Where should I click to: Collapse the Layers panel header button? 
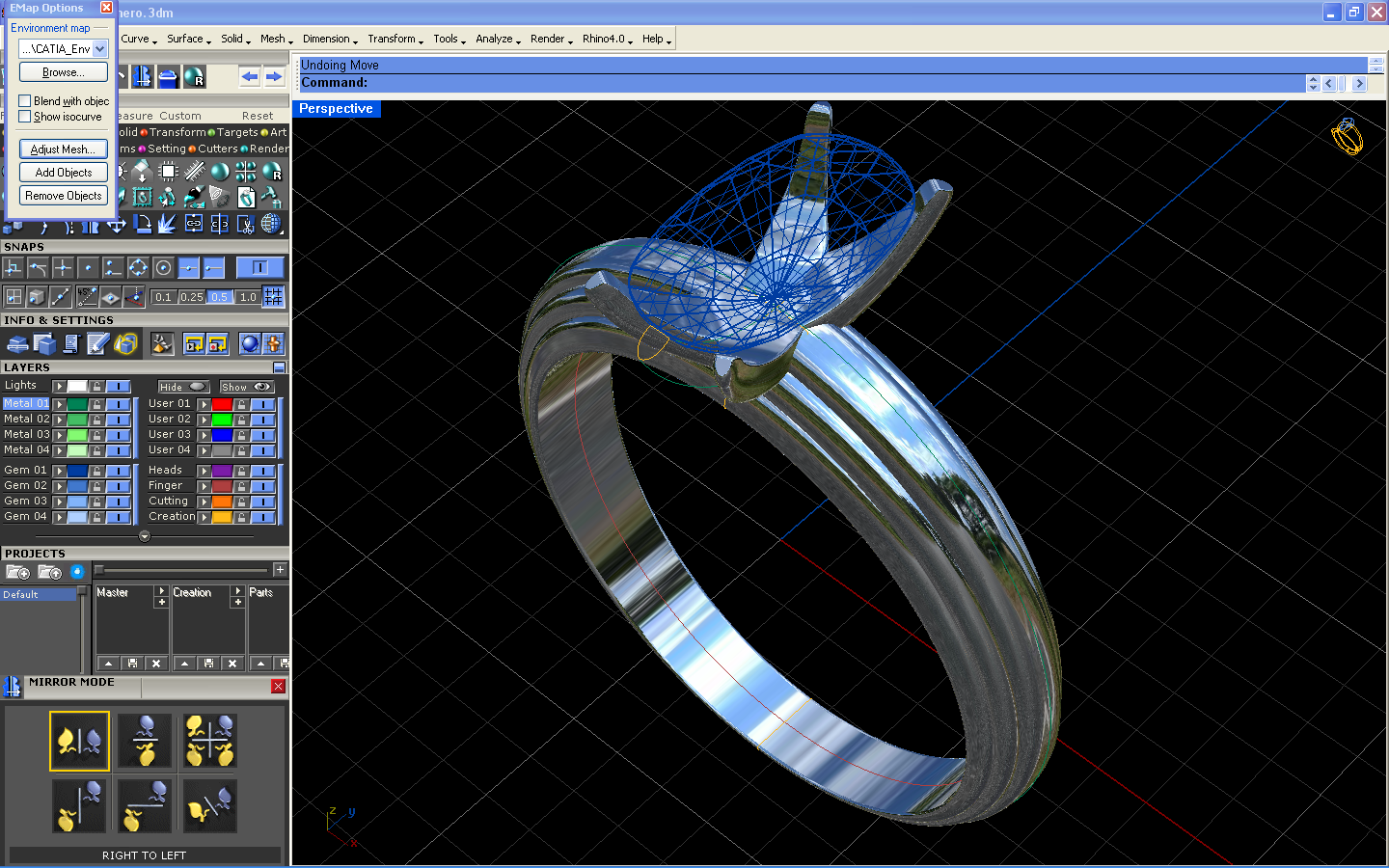[x=280, y=367]
